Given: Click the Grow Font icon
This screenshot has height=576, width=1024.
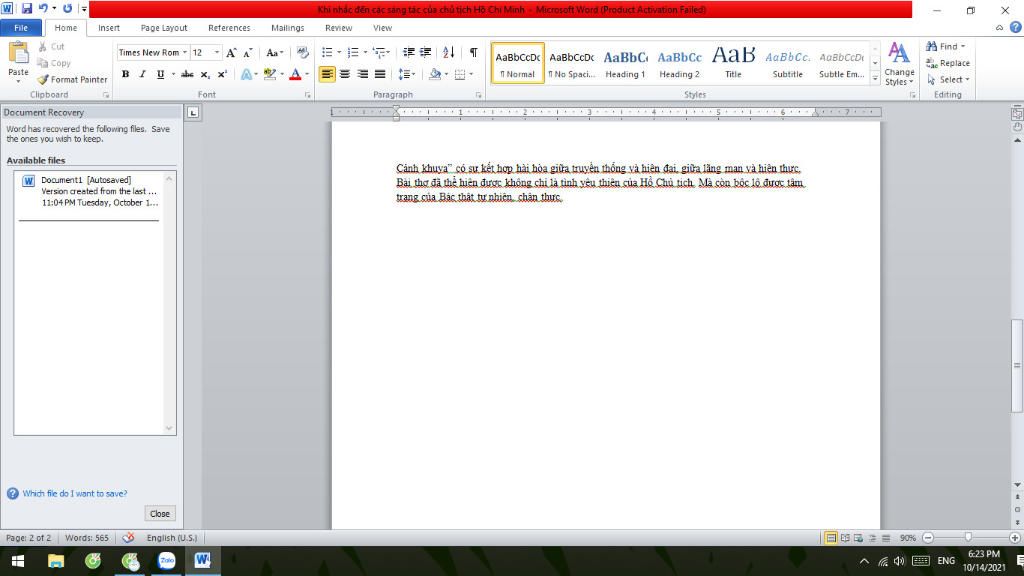Looking at the screenshot, I should (x=231, y=53).
